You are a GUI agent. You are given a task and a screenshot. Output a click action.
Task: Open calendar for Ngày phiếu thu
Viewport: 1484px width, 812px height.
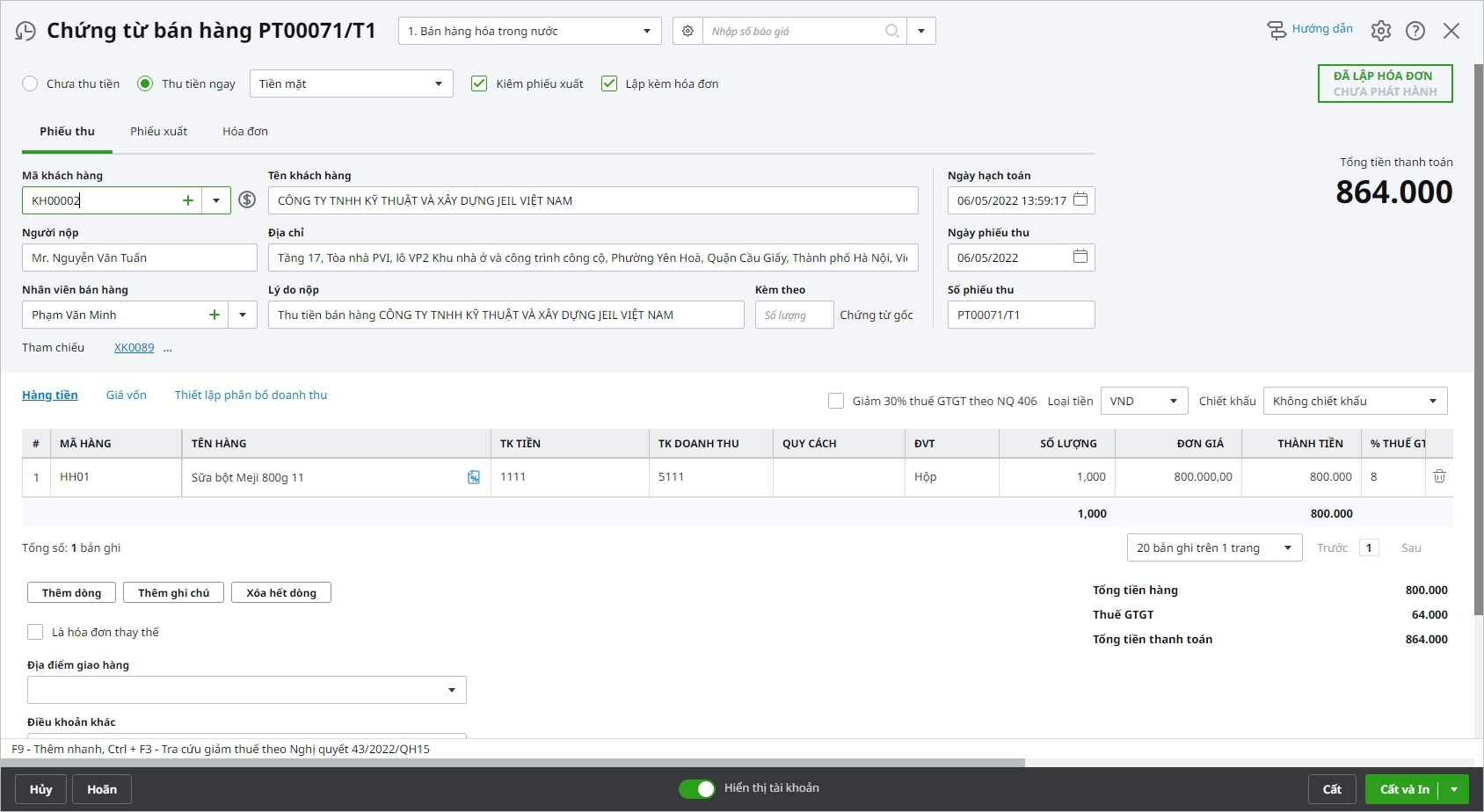click(x=1080, y=257)
